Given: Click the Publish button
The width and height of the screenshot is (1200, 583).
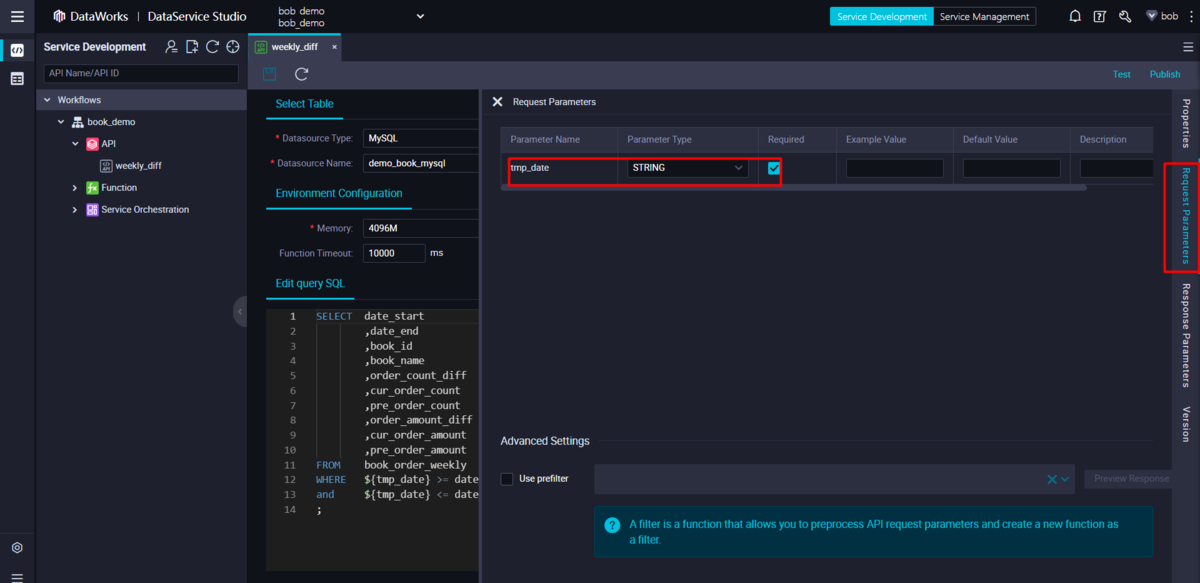Looking at the screenshot, I should click(1165, 75).
